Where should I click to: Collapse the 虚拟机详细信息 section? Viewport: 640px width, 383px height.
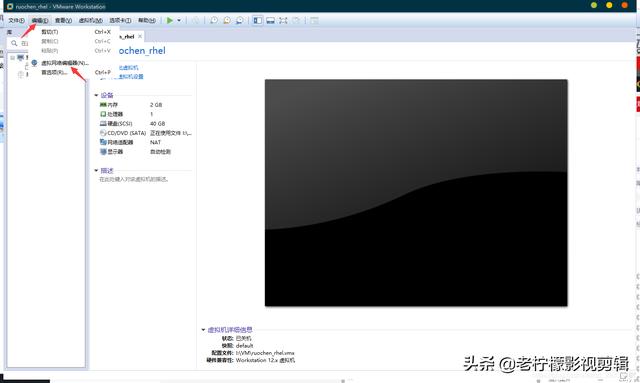[x=203, y=330]
